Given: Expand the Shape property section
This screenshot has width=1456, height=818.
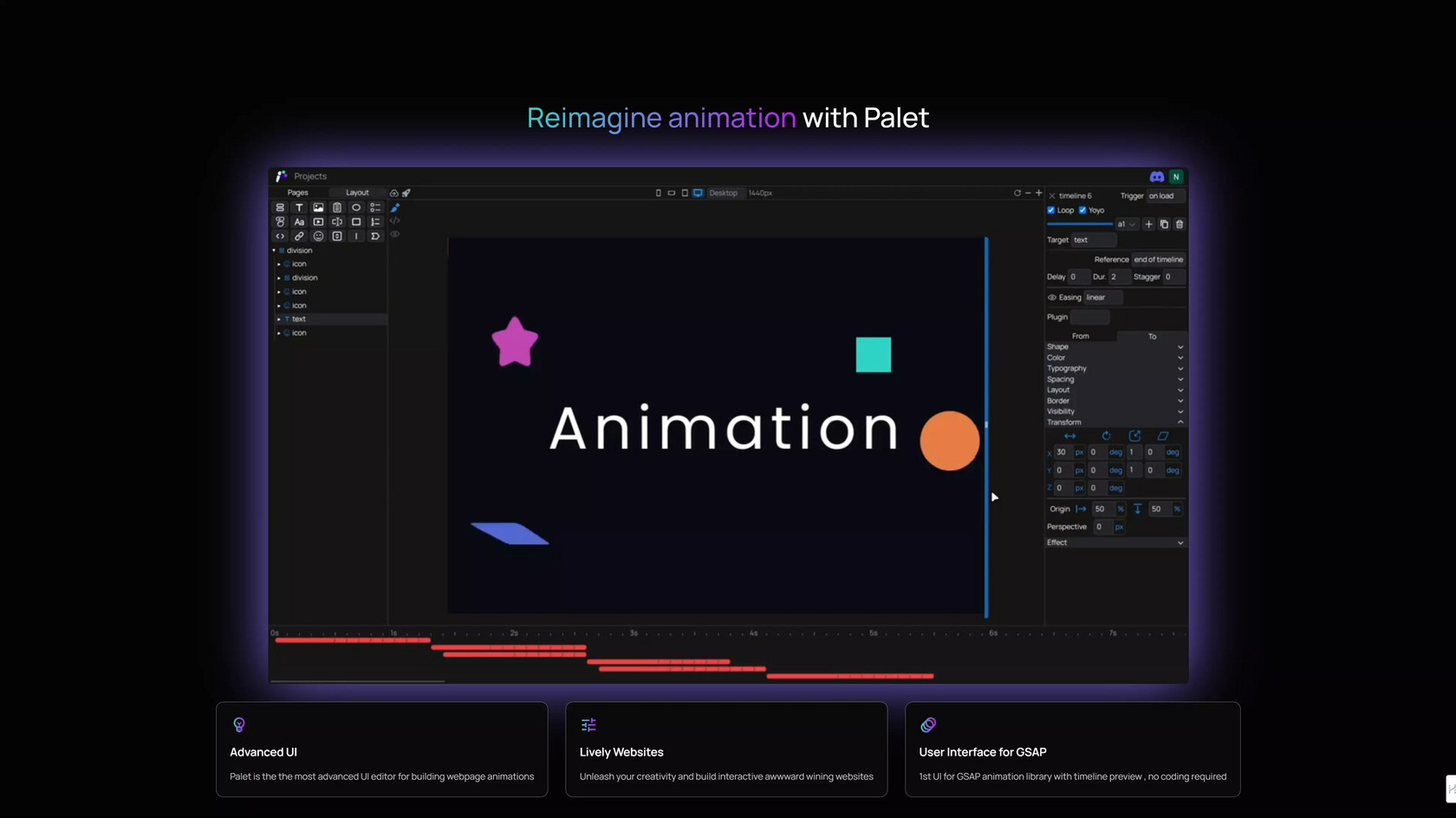Looking at the screenshot, I should pyautogui.click(x=1115, y=347).
